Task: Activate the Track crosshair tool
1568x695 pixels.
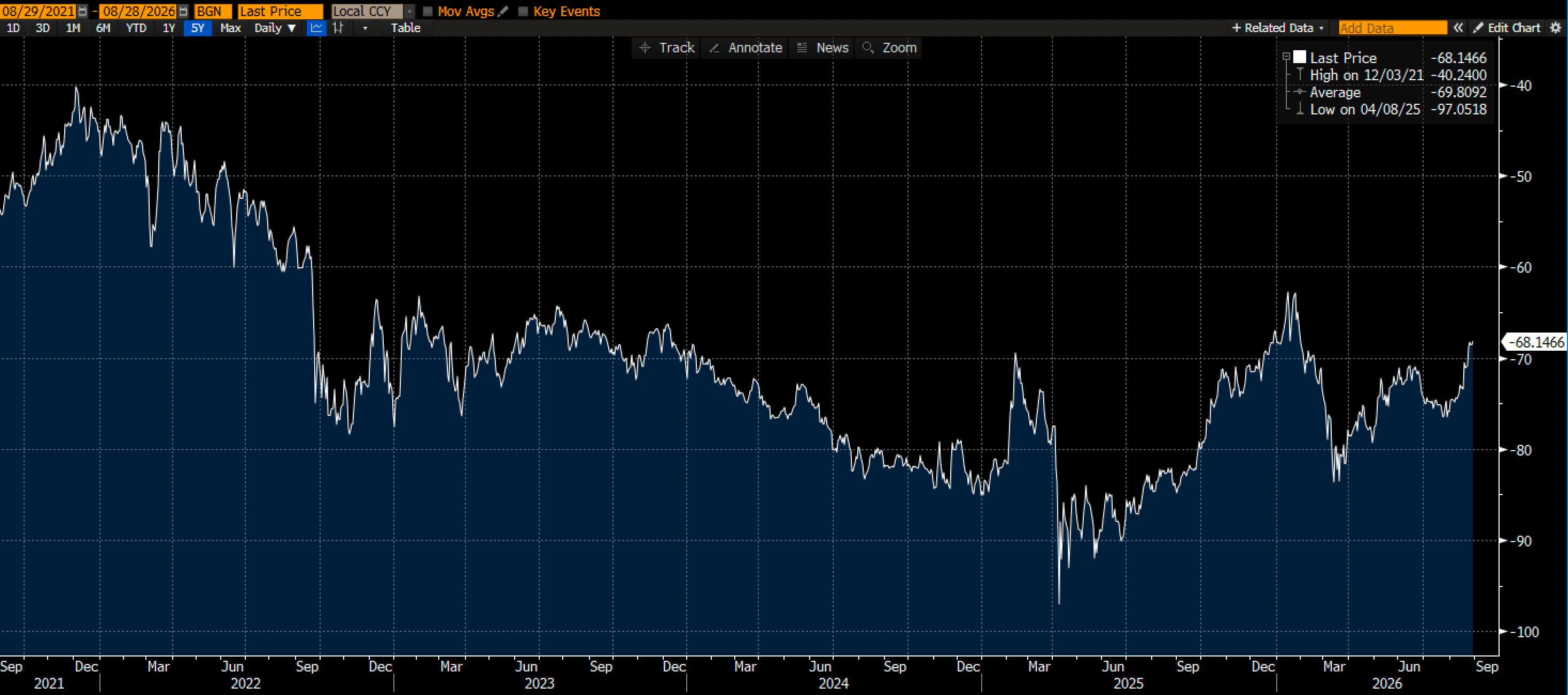Action: coord(667,48)
